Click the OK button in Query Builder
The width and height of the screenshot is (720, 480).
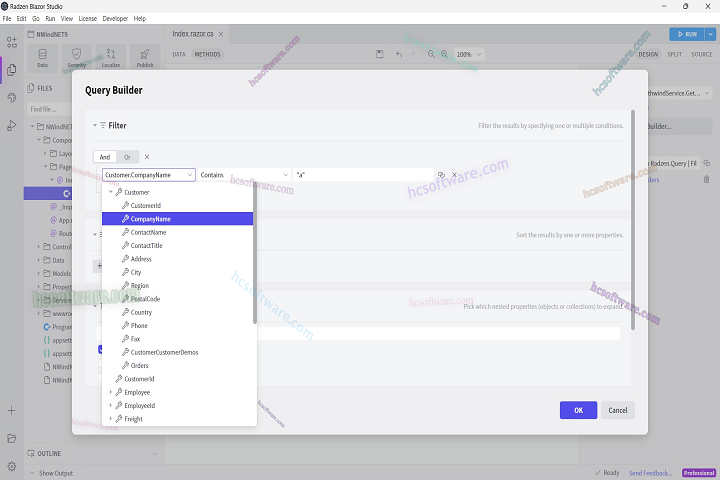coord(579,410)
